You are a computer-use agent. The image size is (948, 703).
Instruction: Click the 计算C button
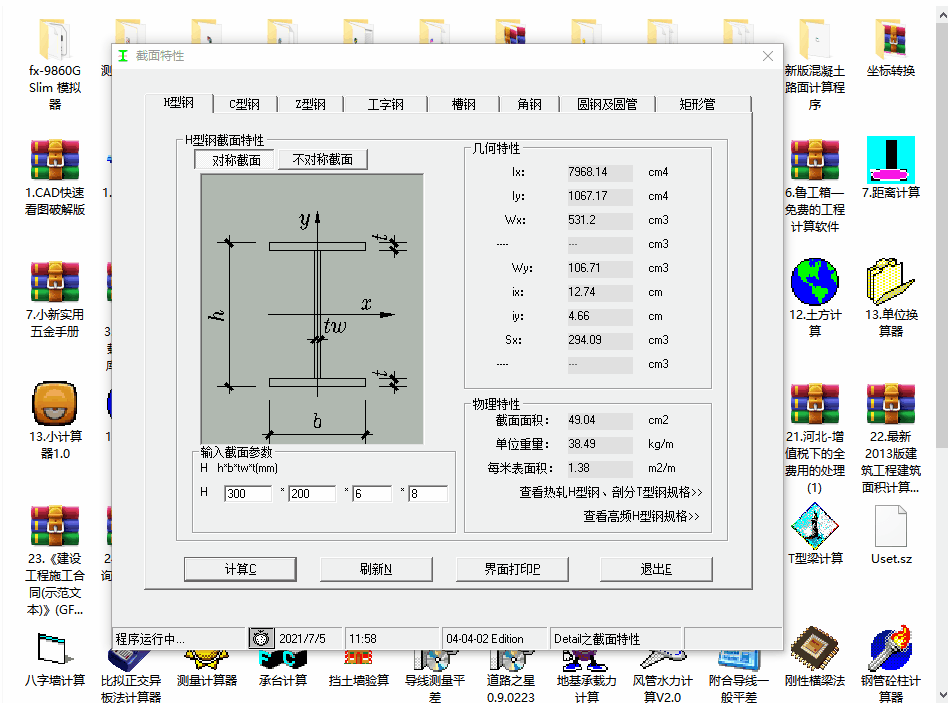click(x=239, y=568)
